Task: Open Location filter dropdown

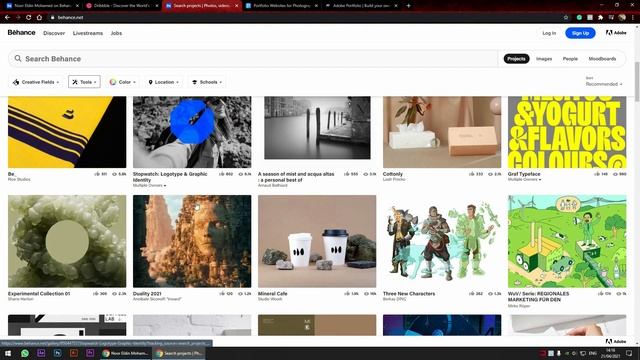Action: [x=164, y=82]
